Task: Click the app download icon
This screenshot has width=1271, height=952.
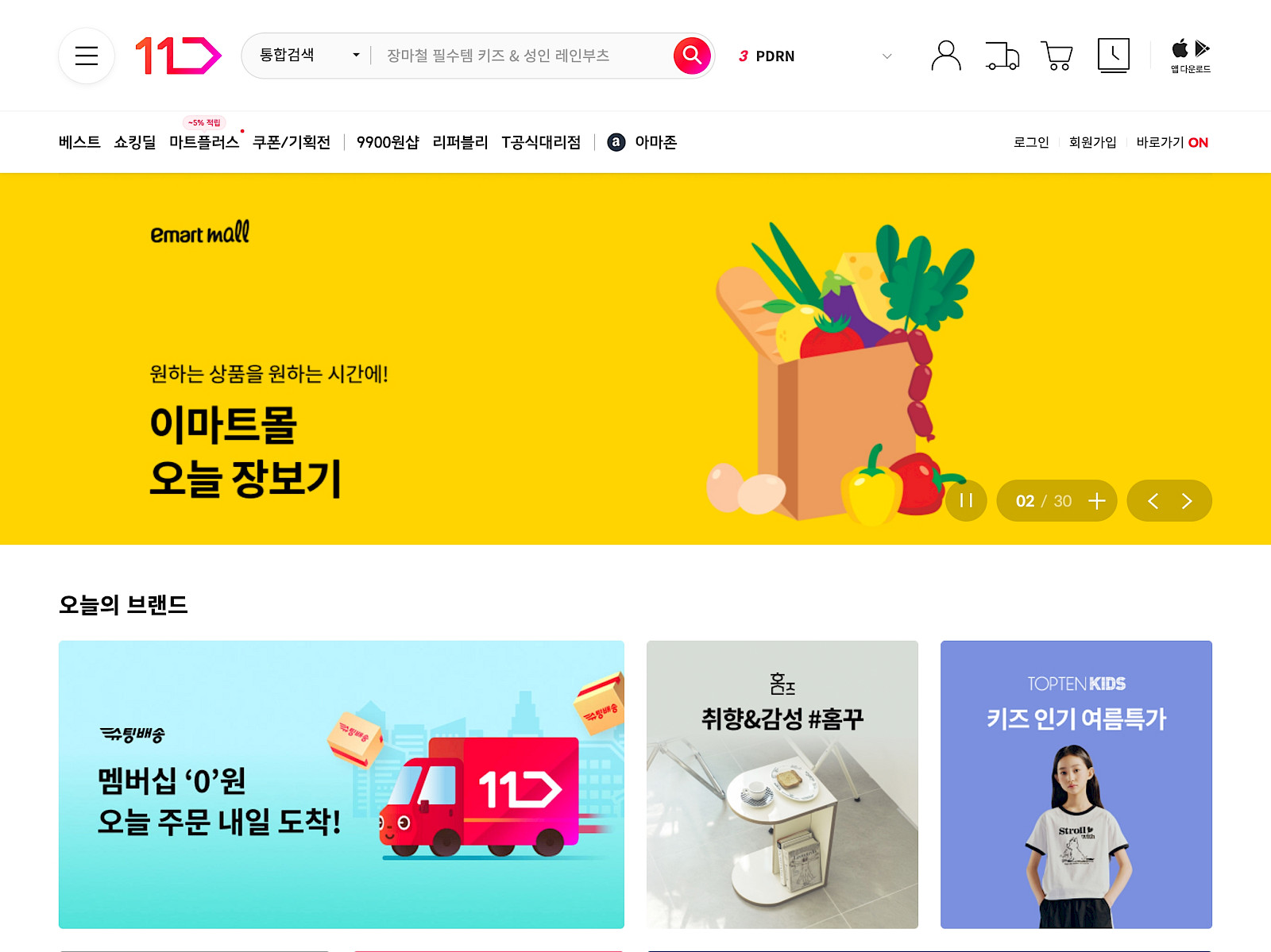Action: click(x=1190, y=56)
